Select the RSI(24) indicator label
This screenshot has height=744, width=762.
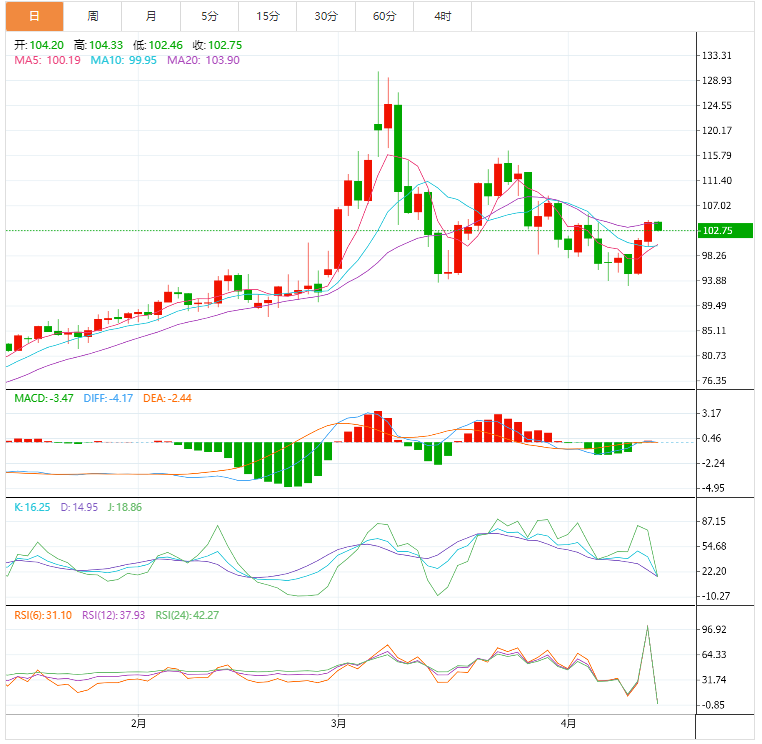(x=187, y=615)
